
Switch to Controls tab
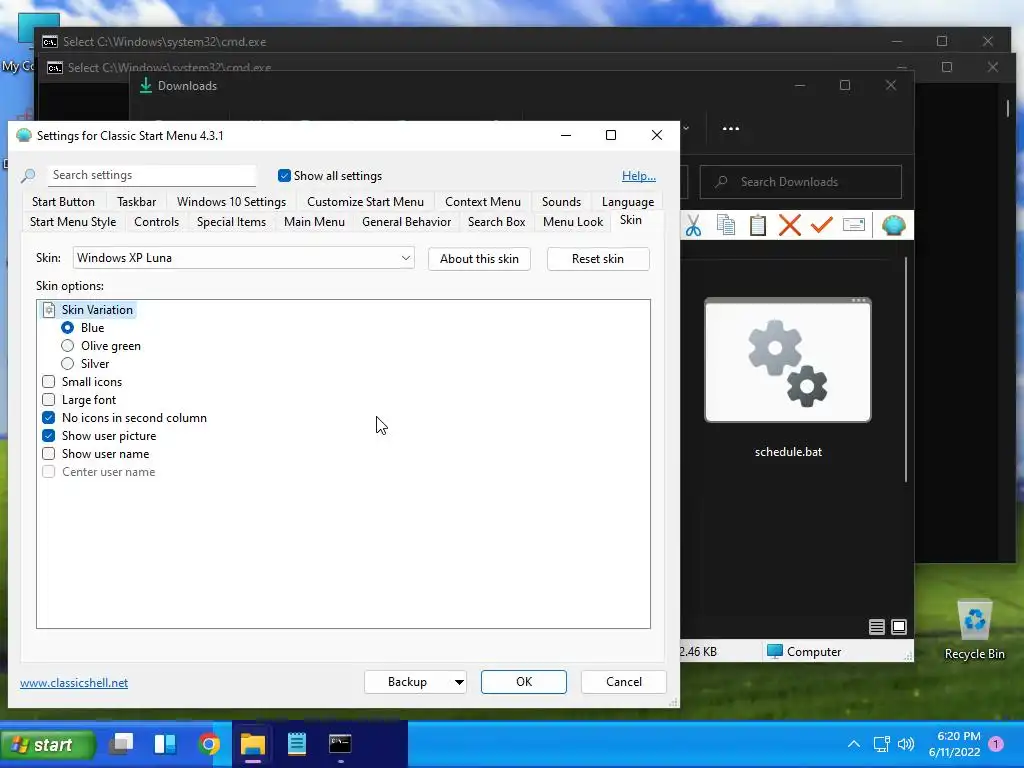156,222
